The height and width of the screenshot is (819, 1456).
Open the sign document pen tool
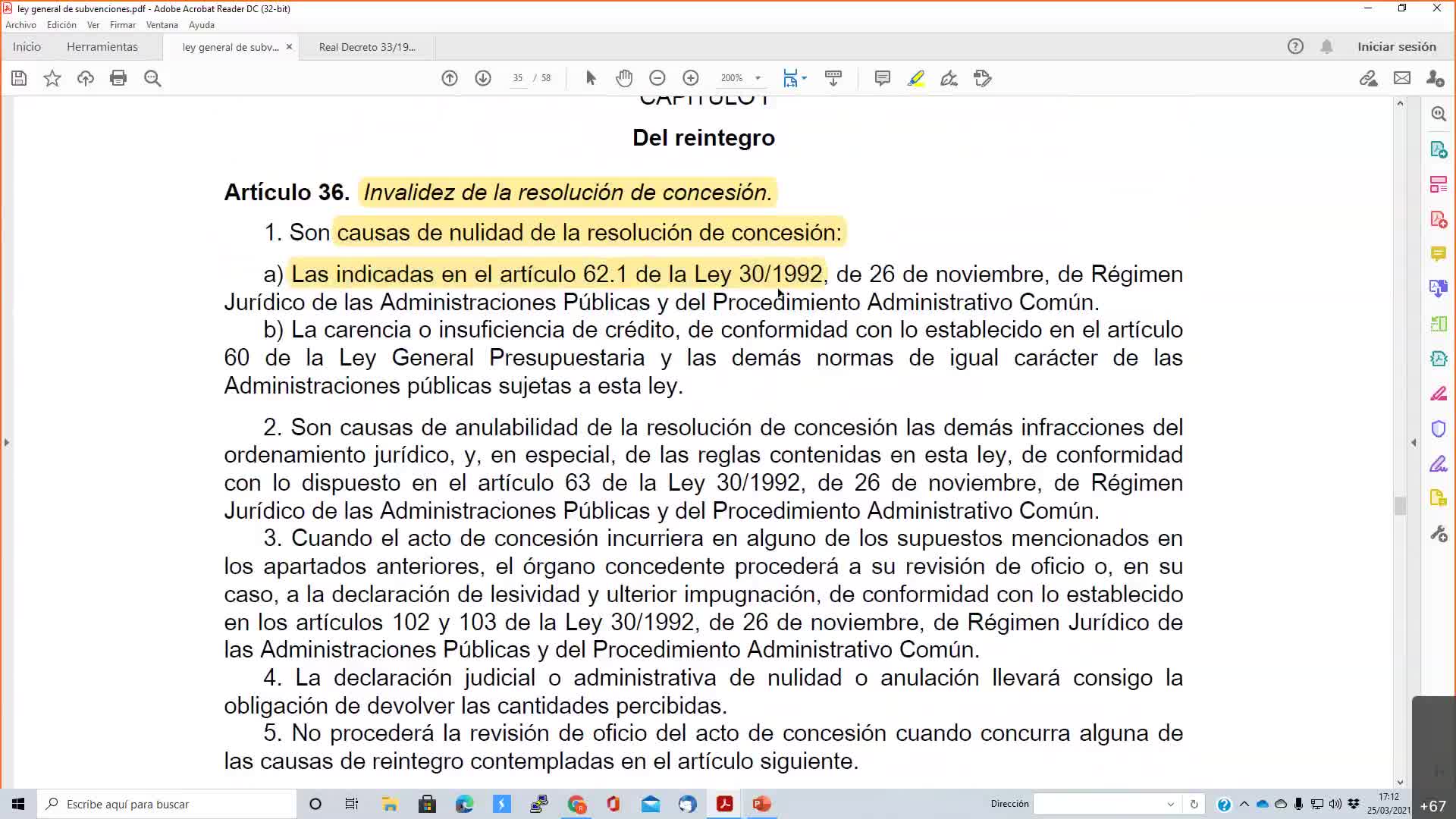coord(949,78)
